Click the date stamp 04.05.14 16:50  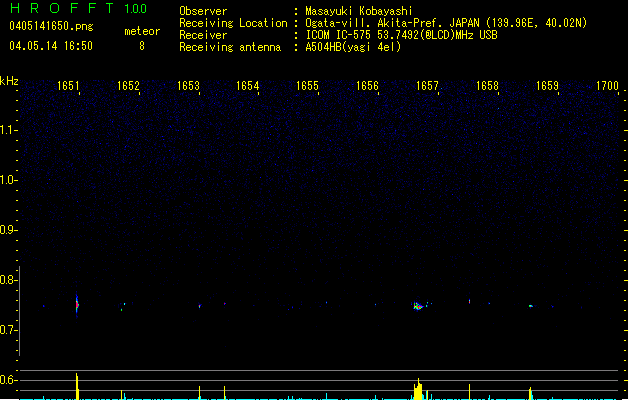pyautogui.click(x=51, y=46)
